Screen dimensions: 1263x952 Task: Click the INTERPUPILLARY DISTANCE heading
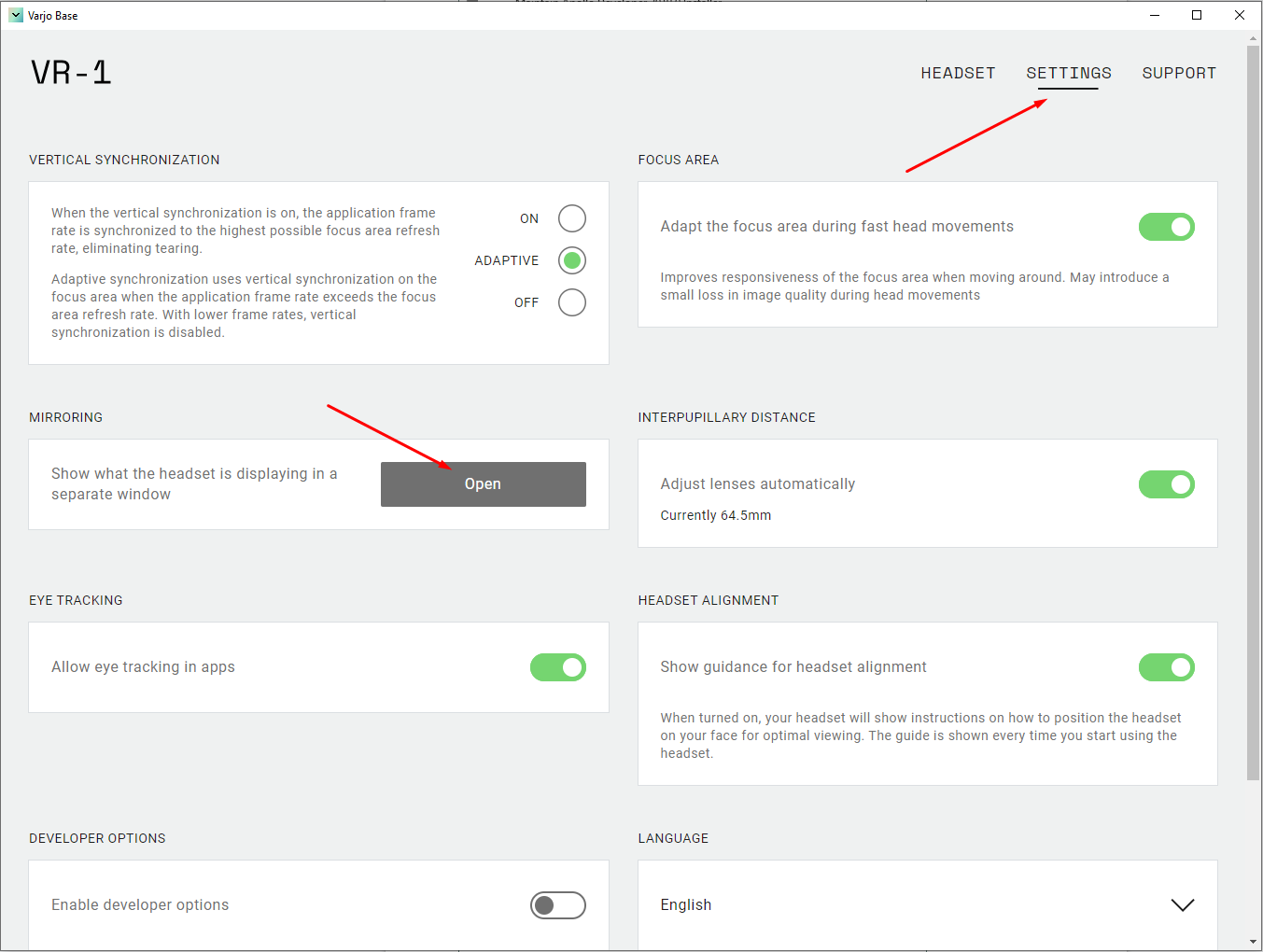pyautogui.click(x=727, y=417)
